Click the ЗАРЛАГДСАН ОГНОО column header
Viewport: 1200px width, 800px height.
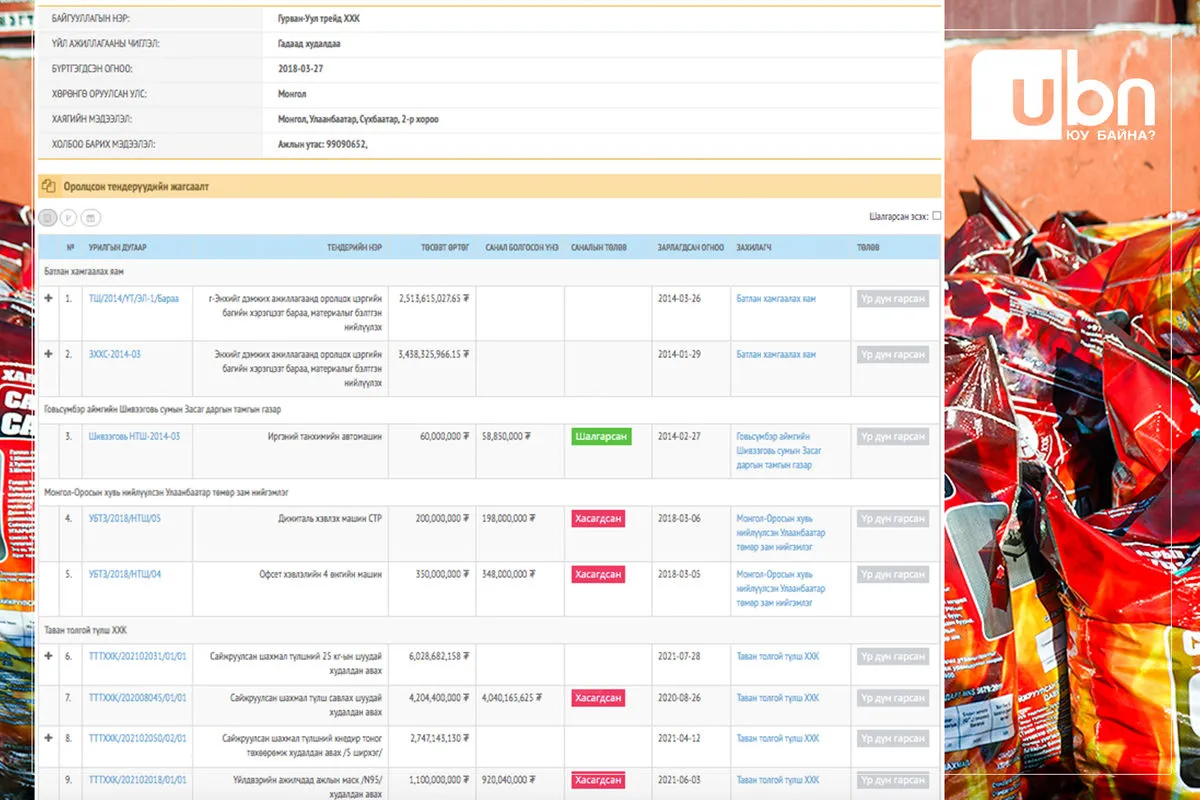tap(691, 247)
